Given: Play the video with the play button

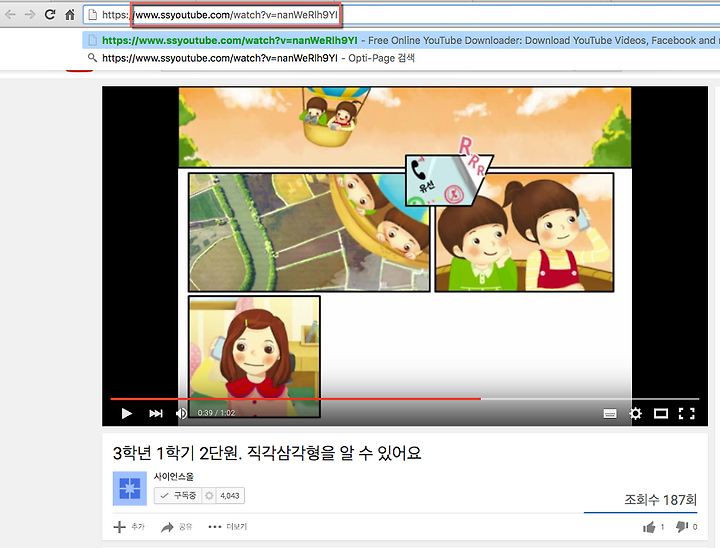Looking at the screenshot, I should tap(126, 413).
